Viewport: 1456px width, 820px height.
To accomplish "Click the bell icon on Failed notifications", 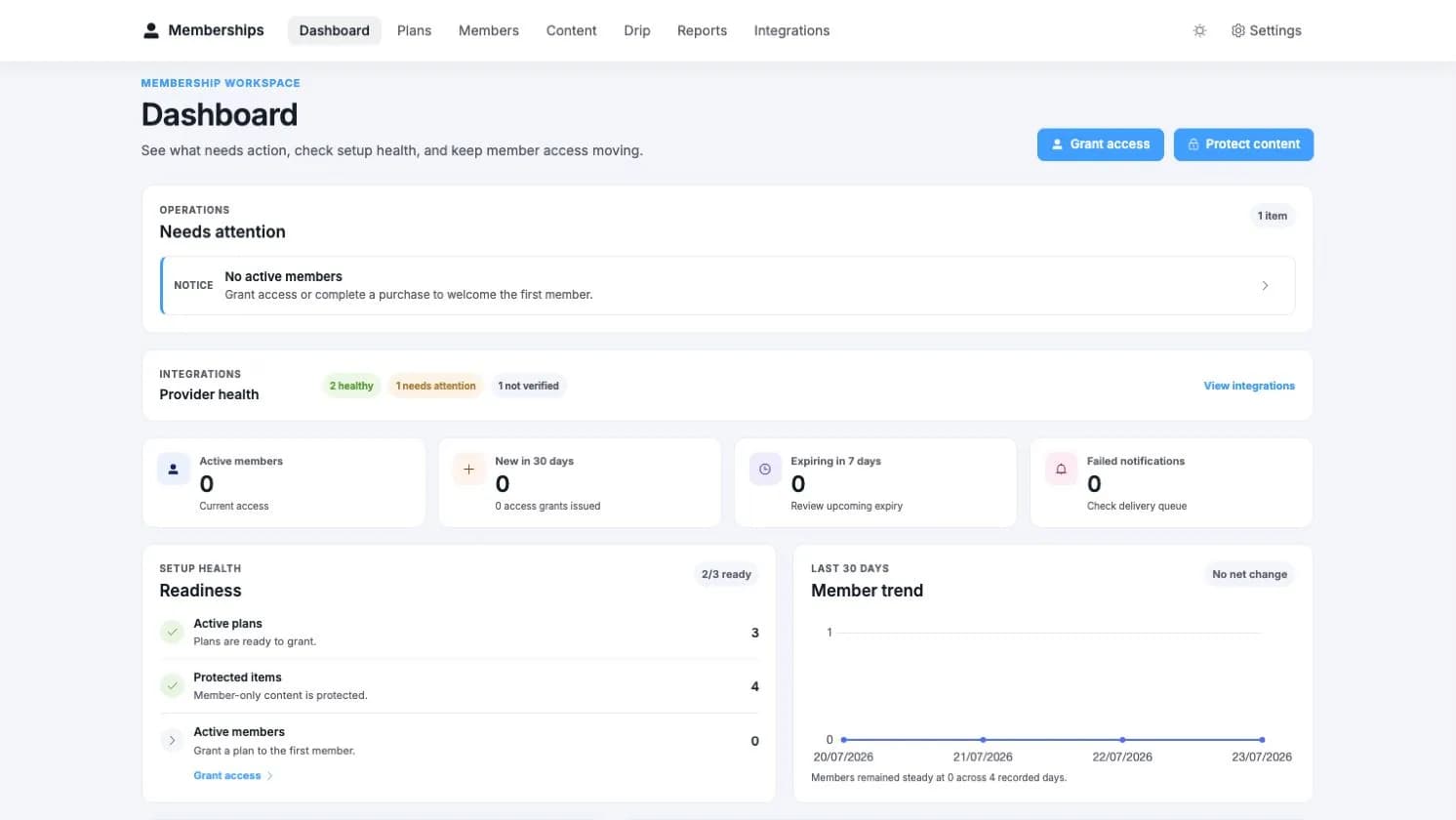I will pos(1061,470).
